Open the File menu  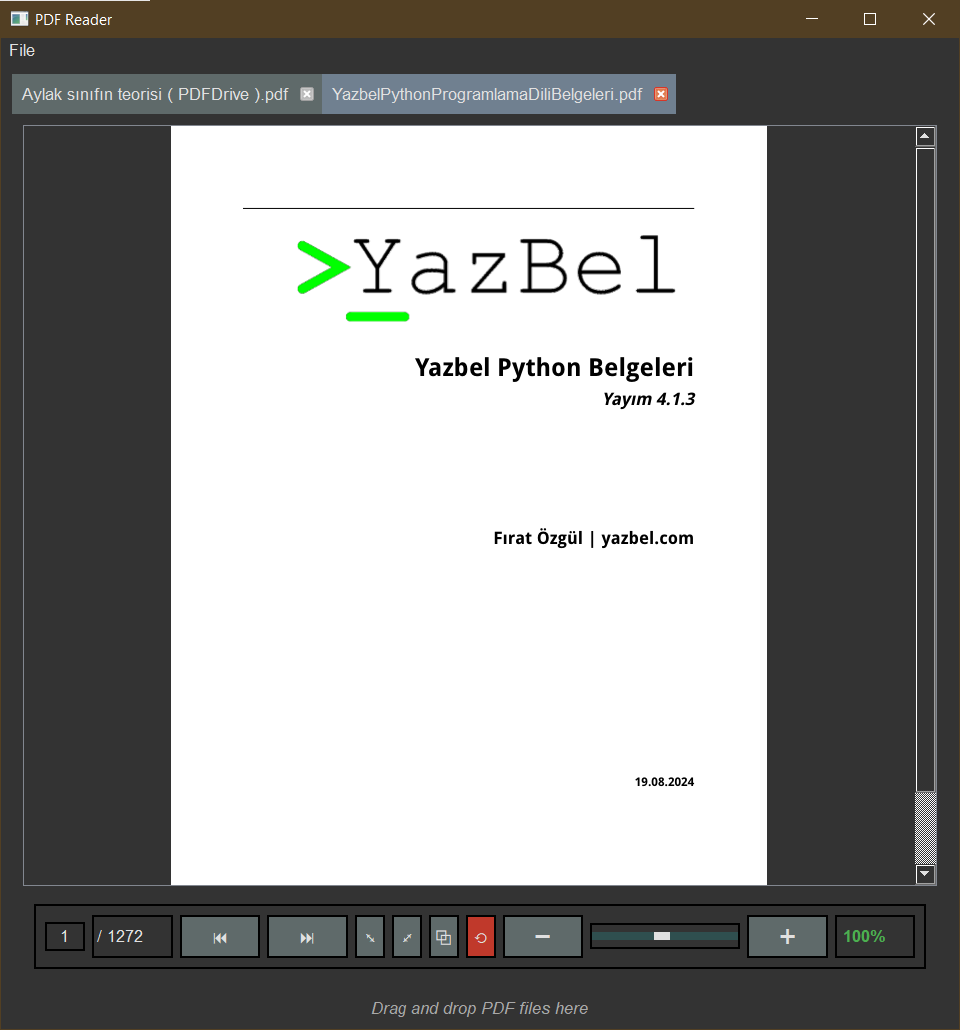(x=22, y=51)
